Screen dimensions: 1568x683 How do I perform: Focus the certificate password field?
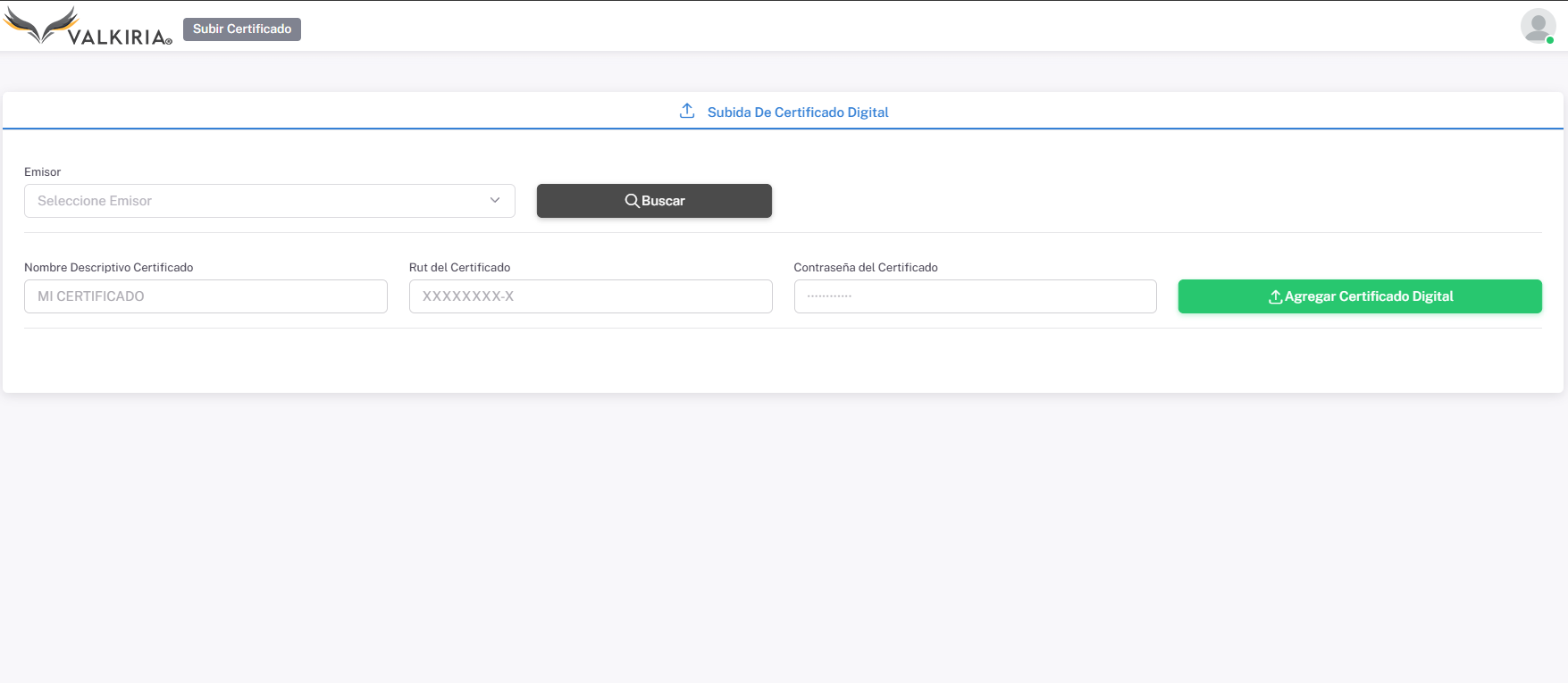975,296
